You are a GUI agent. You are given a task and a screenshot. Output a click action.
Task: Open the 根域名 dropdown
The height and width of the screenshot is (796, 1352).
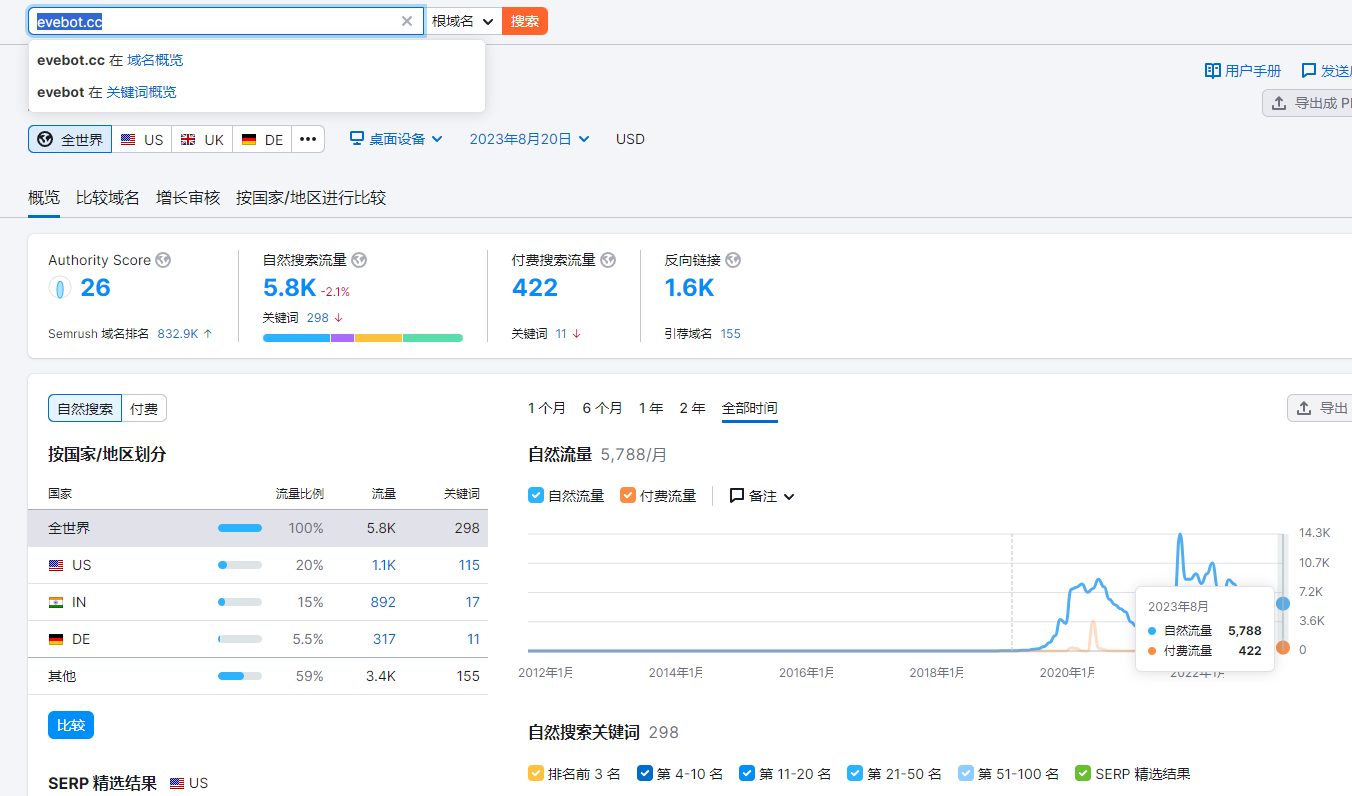click(x=463, y=21)
